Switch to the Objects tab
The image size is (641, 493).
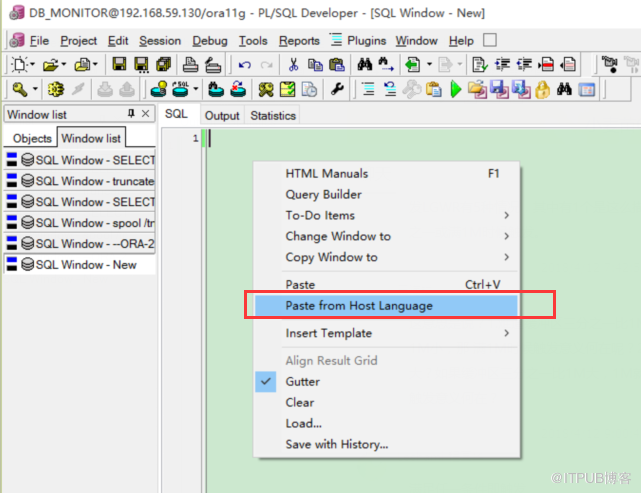pos(32,138)
